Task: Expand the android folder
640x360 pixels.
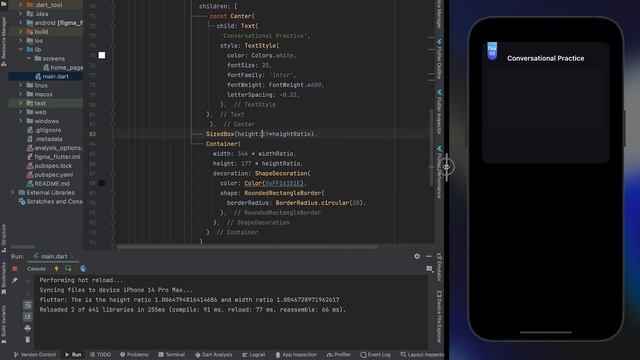Action: click(x=20, y=22)
